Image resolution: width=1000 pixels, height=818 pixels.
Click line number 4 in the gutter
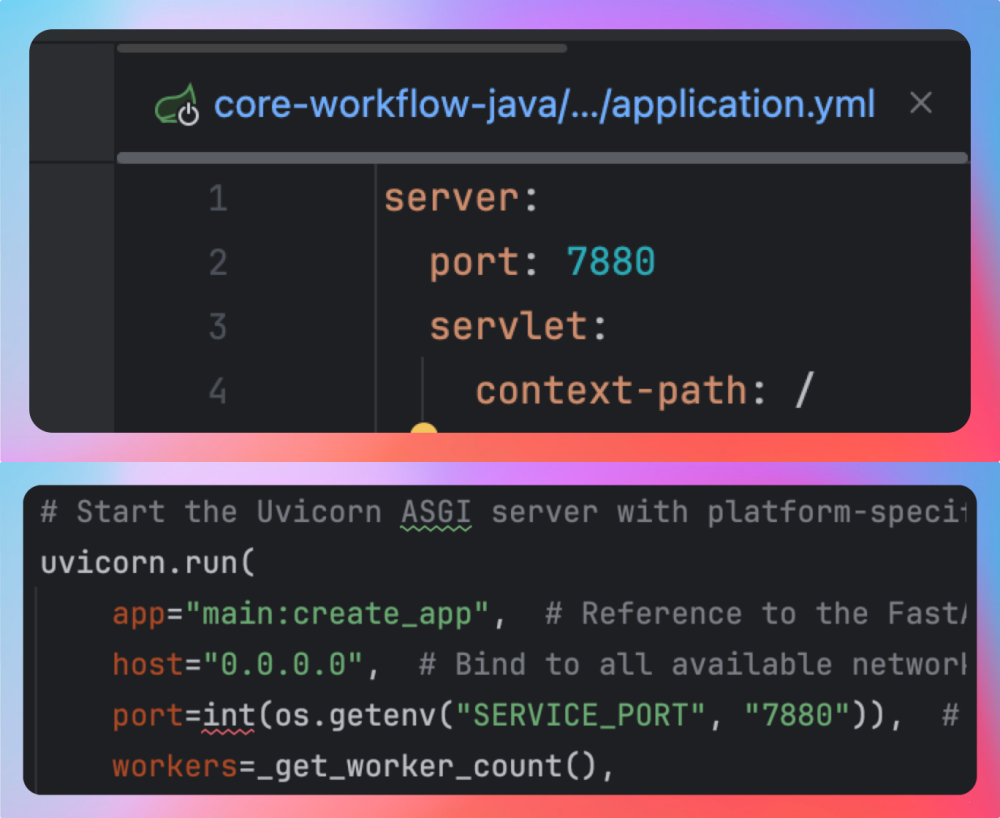point(218,391)
